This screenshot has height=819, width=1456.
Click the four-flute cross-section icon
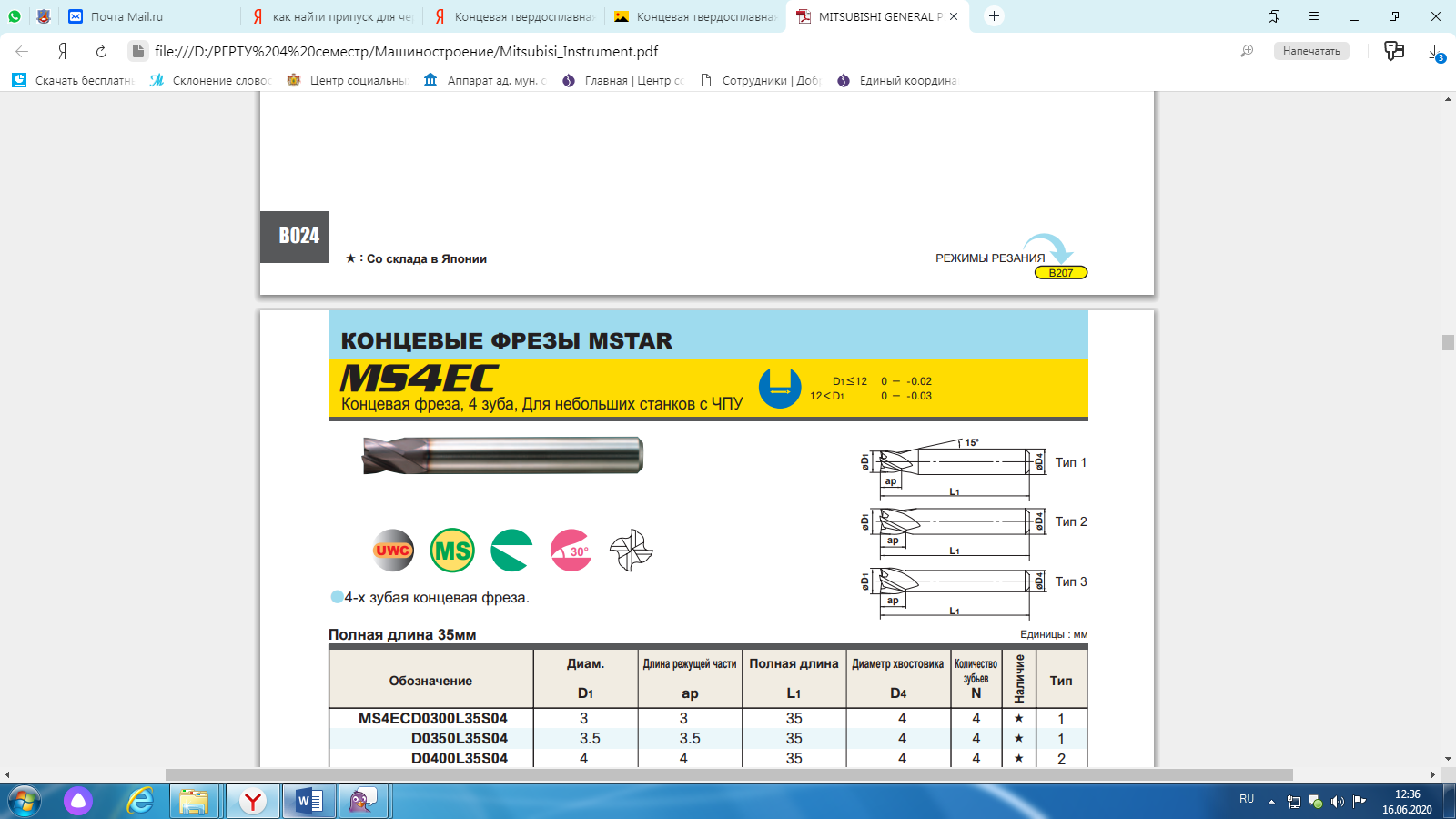(632, 550)
